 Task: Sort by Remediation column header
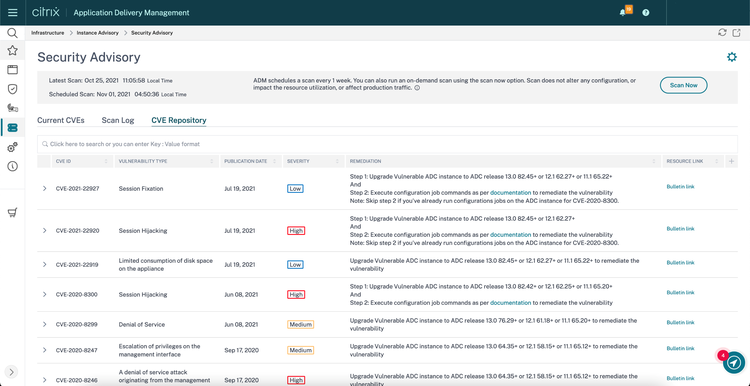(x=503, y=162)
